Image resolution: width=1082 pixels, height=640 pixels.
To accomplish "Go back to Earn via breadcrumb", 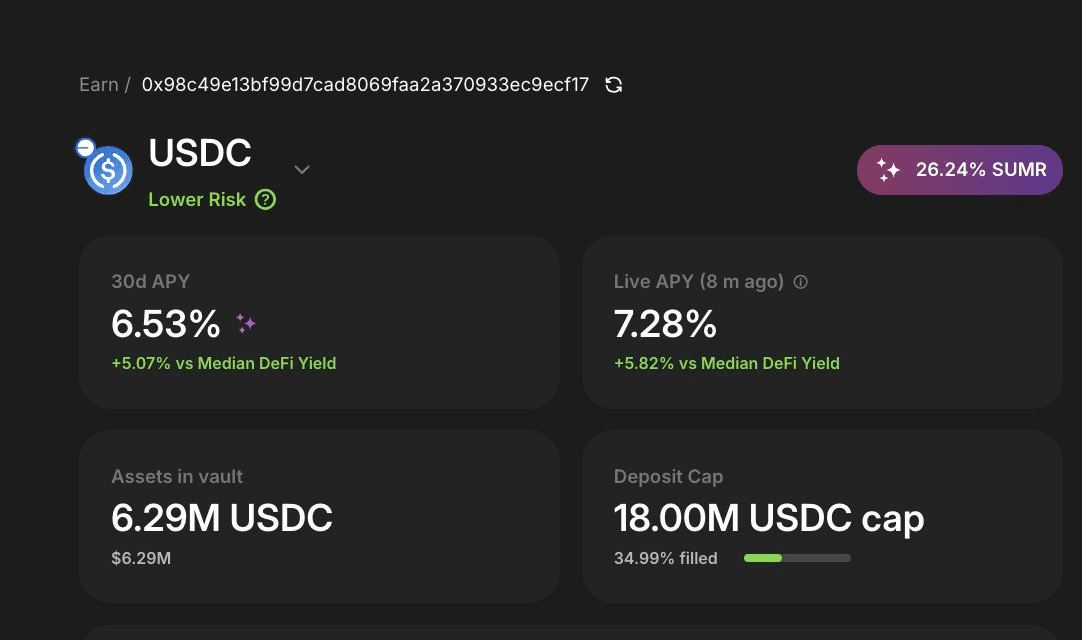I will click(98, 85).
